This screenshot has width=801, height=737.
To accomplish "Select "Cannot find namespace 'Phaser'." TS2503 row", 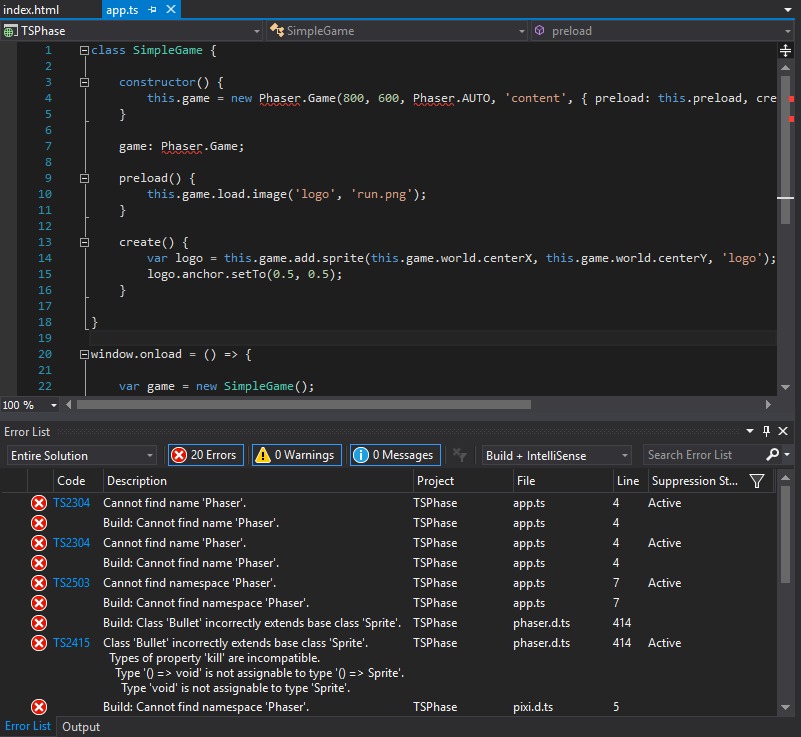I will point(388,583).
